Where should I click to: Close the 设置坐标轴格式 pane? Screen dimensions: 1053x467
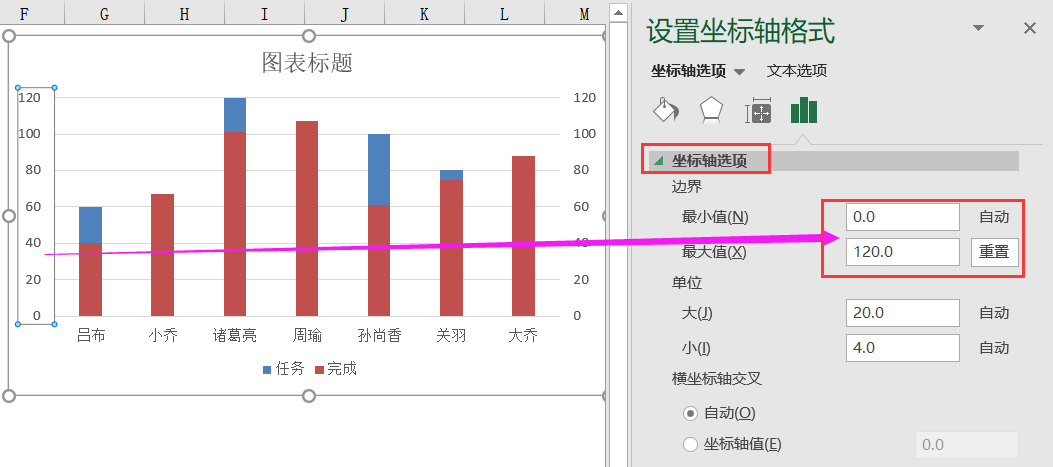[1029, 28]
